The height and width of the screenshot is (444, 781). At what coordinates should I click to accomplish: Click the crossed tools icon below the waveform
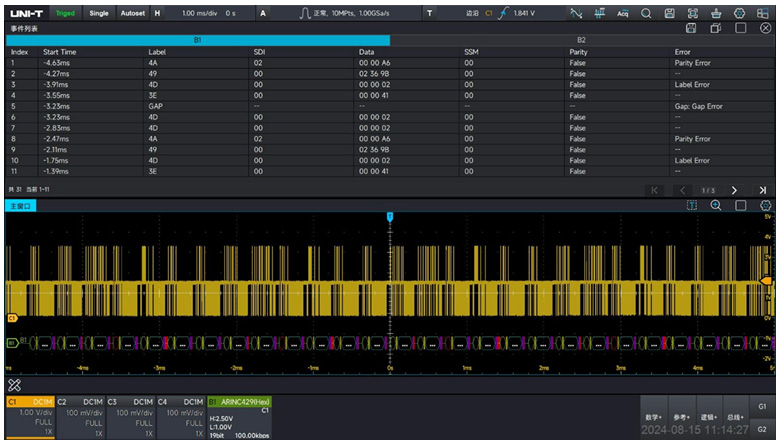tap(15, 384)
